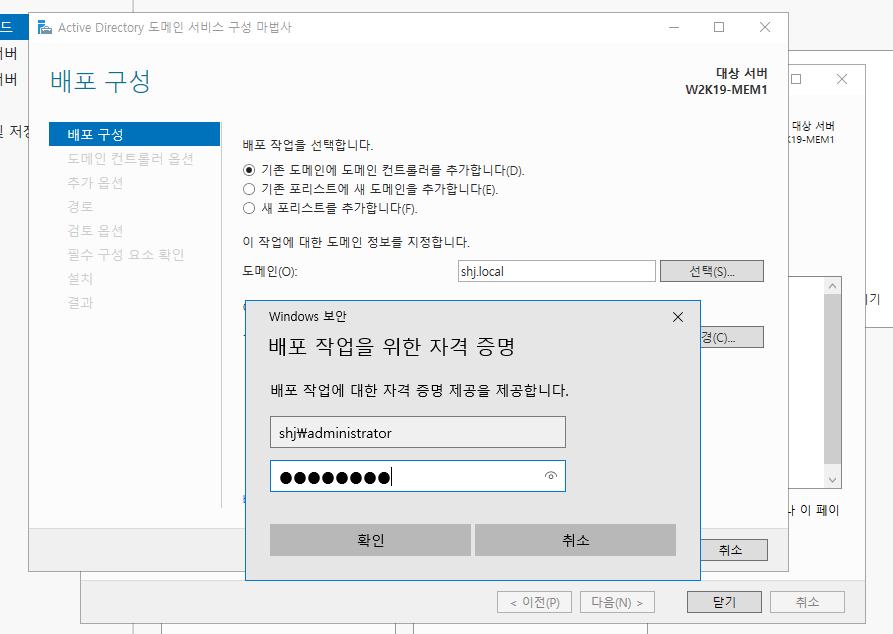
Task: Click 다음(N) > in the background wizard
Action: [617, 602]
